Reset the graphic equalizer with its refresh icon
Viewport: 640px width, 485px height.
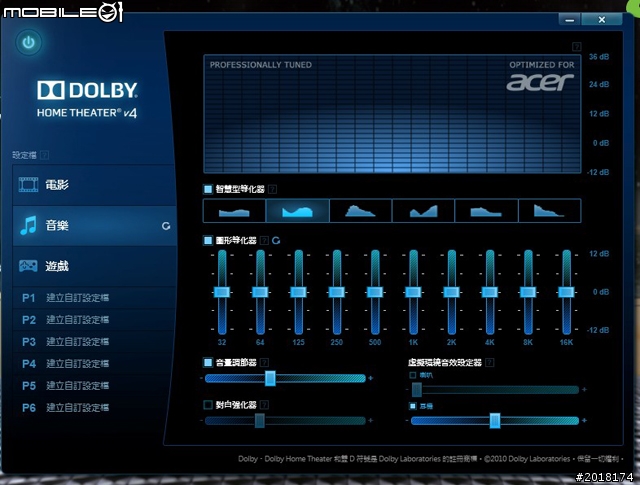pos(276,240)
